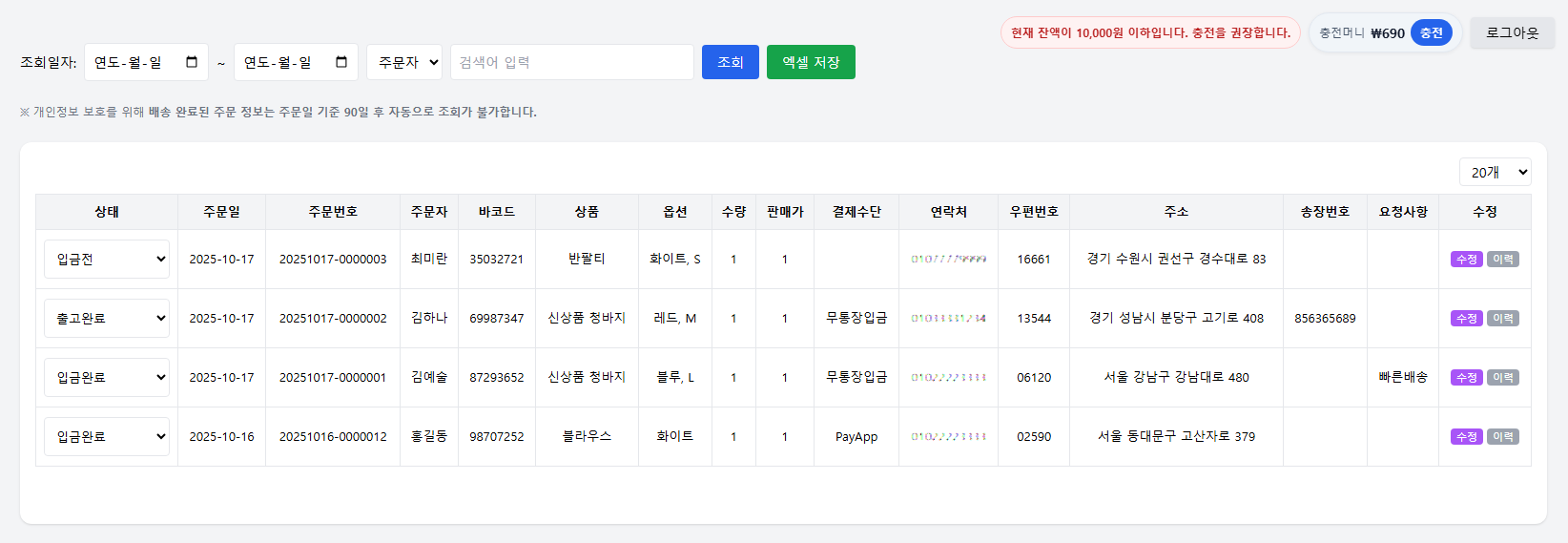Click the 바코드 column header
Viewport: 1568px width, 543px height.
(x=497, y=212)
